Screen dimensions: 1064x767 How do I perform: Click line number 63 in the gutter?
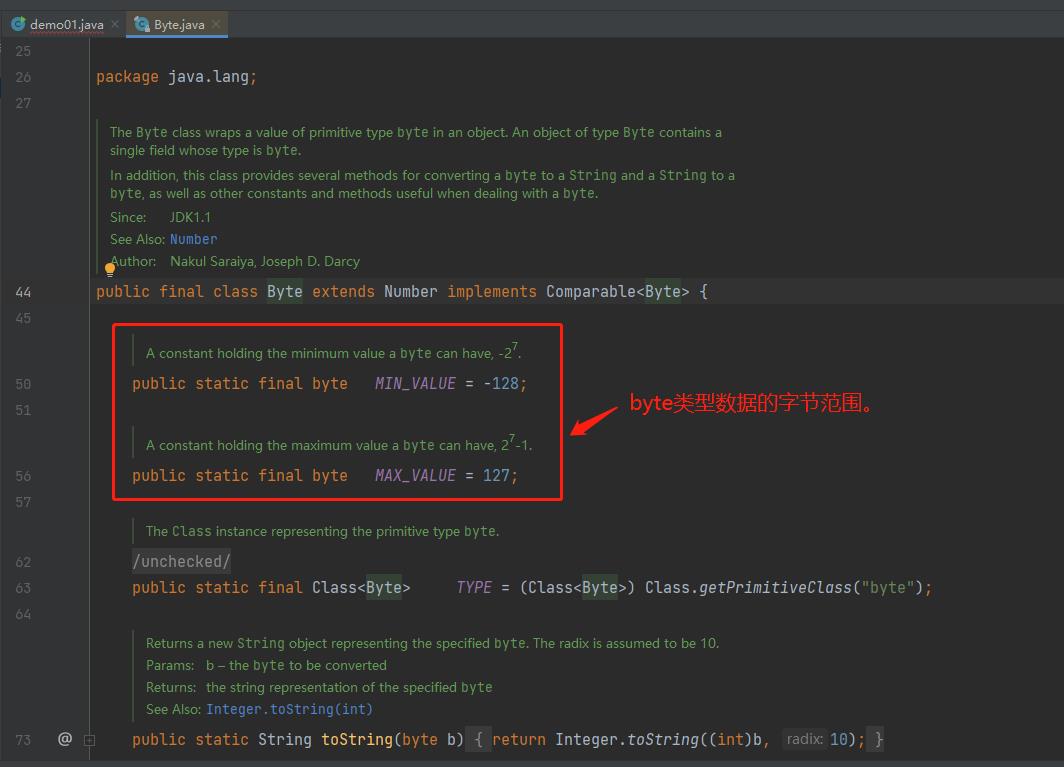(x=23, y=588)
